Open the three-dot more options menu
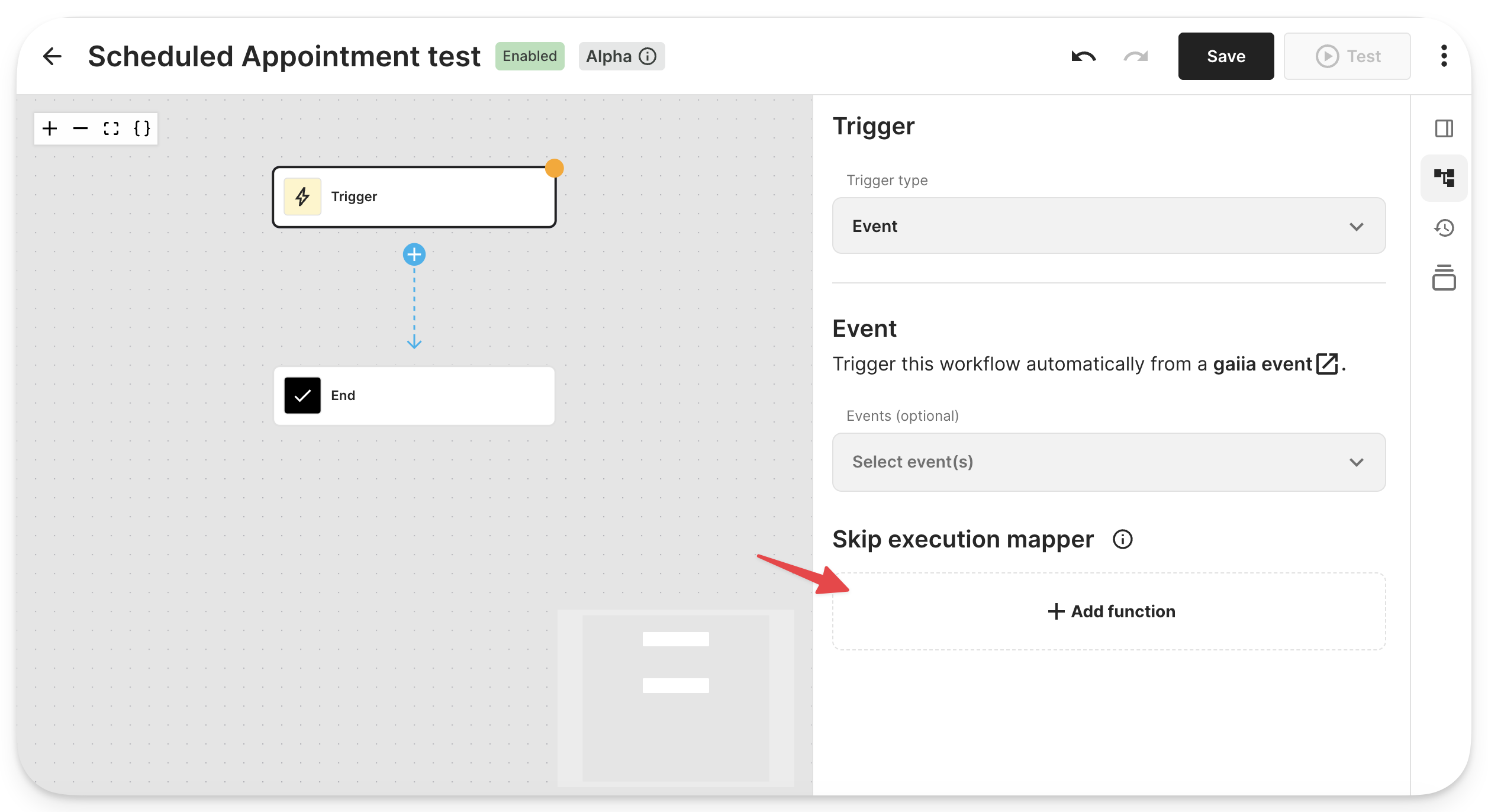The height and width of the screenshot is (812, 1488). (x=1444, y=56)
